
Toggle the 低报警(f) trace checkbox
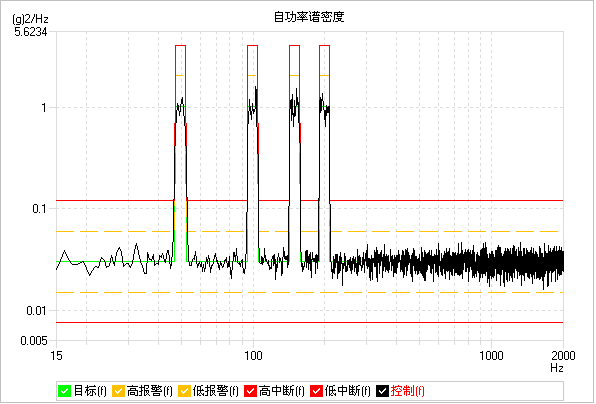pyautogui.click(x=184, y=391)
